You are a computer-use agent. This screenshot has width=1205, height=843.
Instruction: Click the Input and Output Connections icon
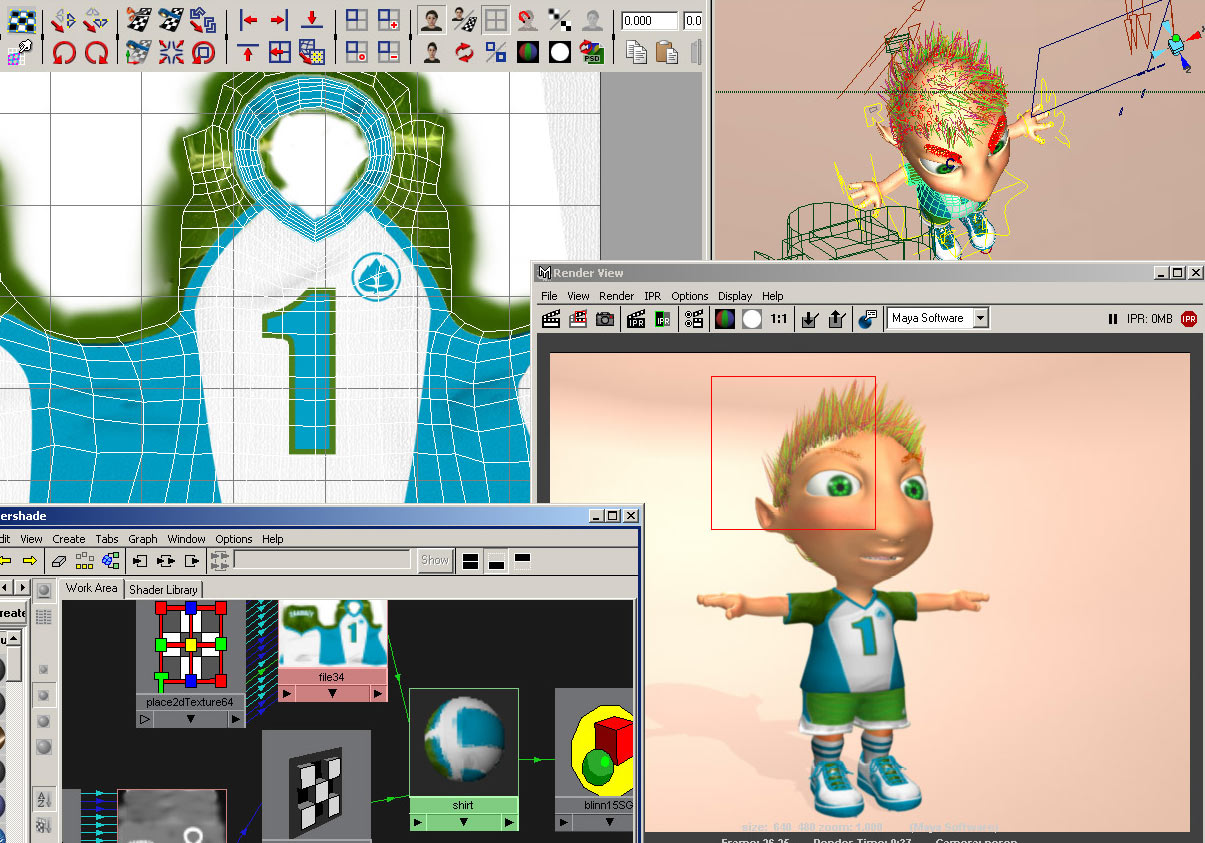click(166, 561)
